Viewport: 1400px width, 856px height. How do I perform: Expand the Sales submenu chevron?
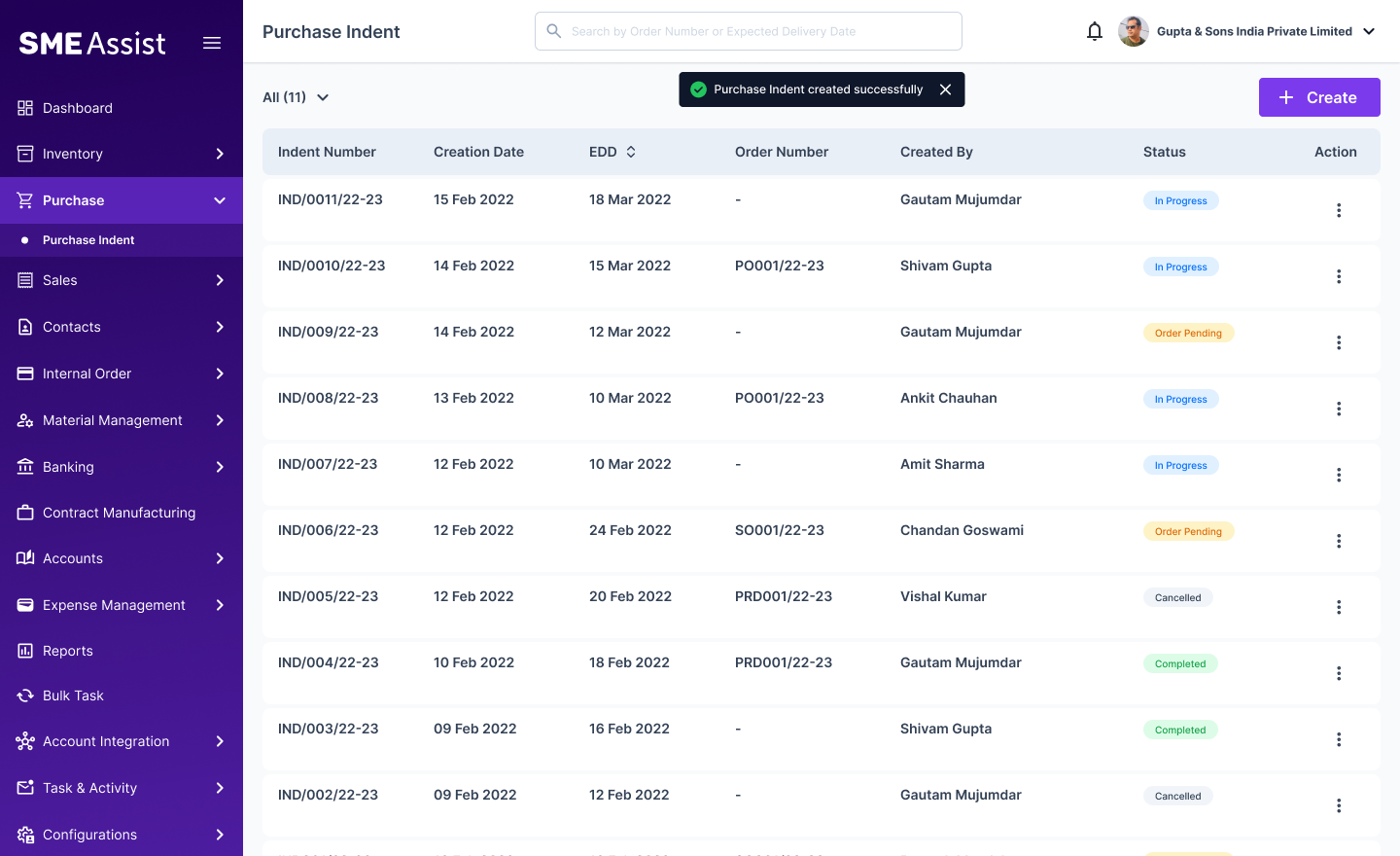click(220, 280)
